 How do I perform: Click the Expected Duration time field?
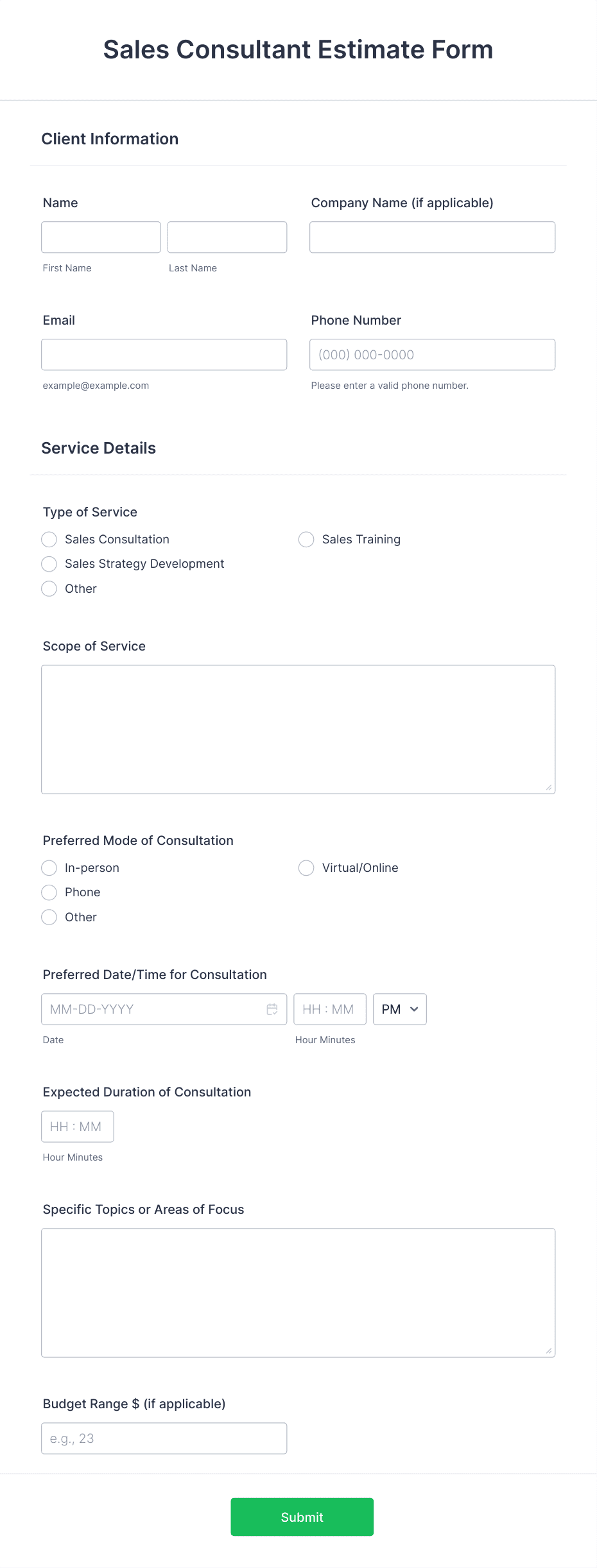77,1126
